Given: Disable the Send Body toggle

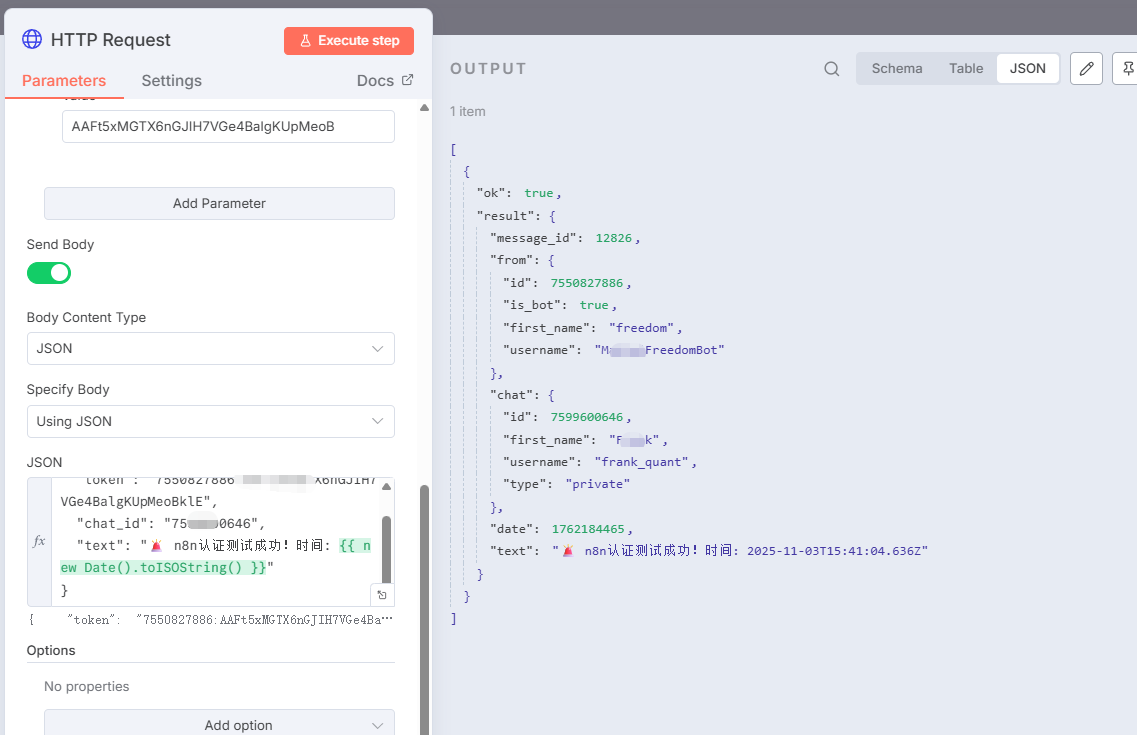Looking at the screenshot, I should (x=49, y=273).
